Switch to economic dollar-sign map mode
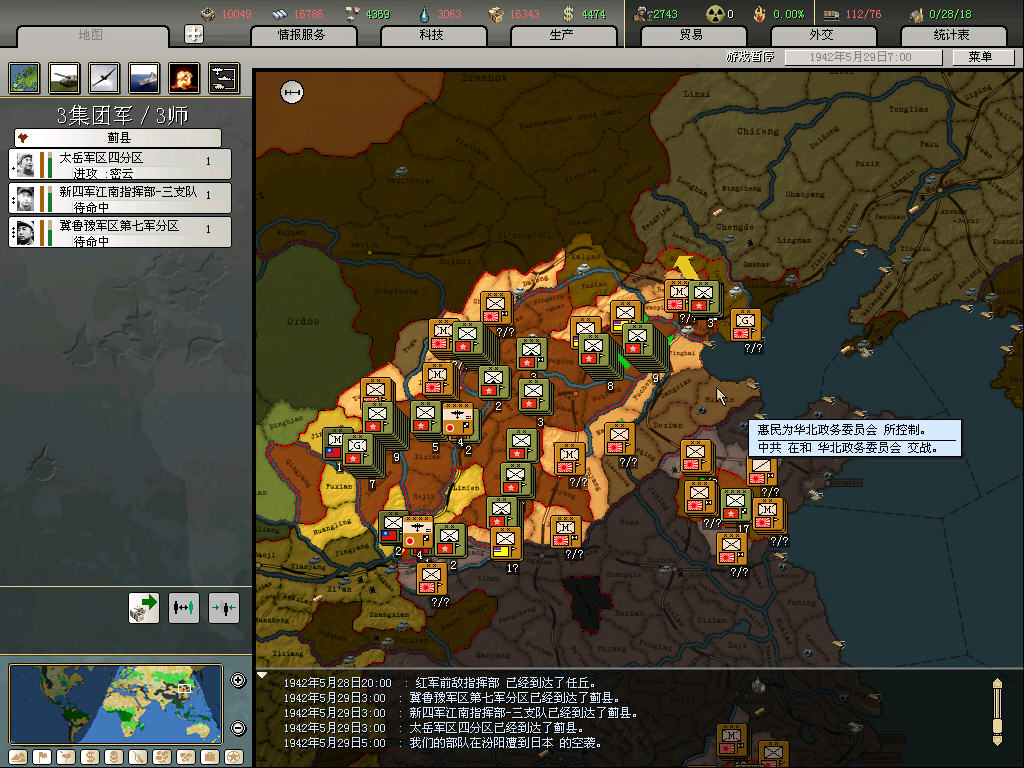 [90, 756]
